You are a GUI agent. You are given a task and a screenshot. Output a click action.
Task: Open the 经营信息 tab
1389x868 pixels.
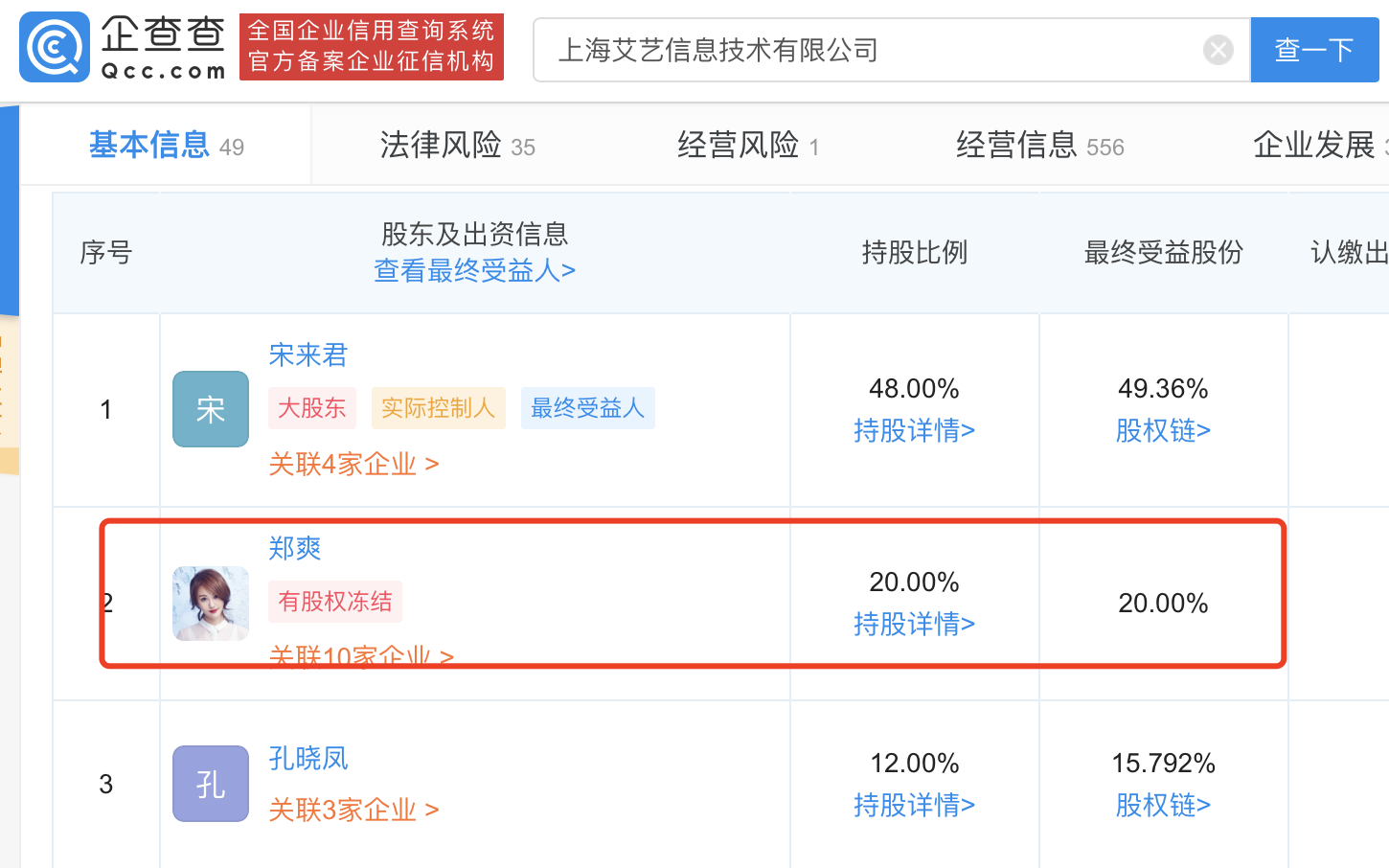tap(1039, 146)
